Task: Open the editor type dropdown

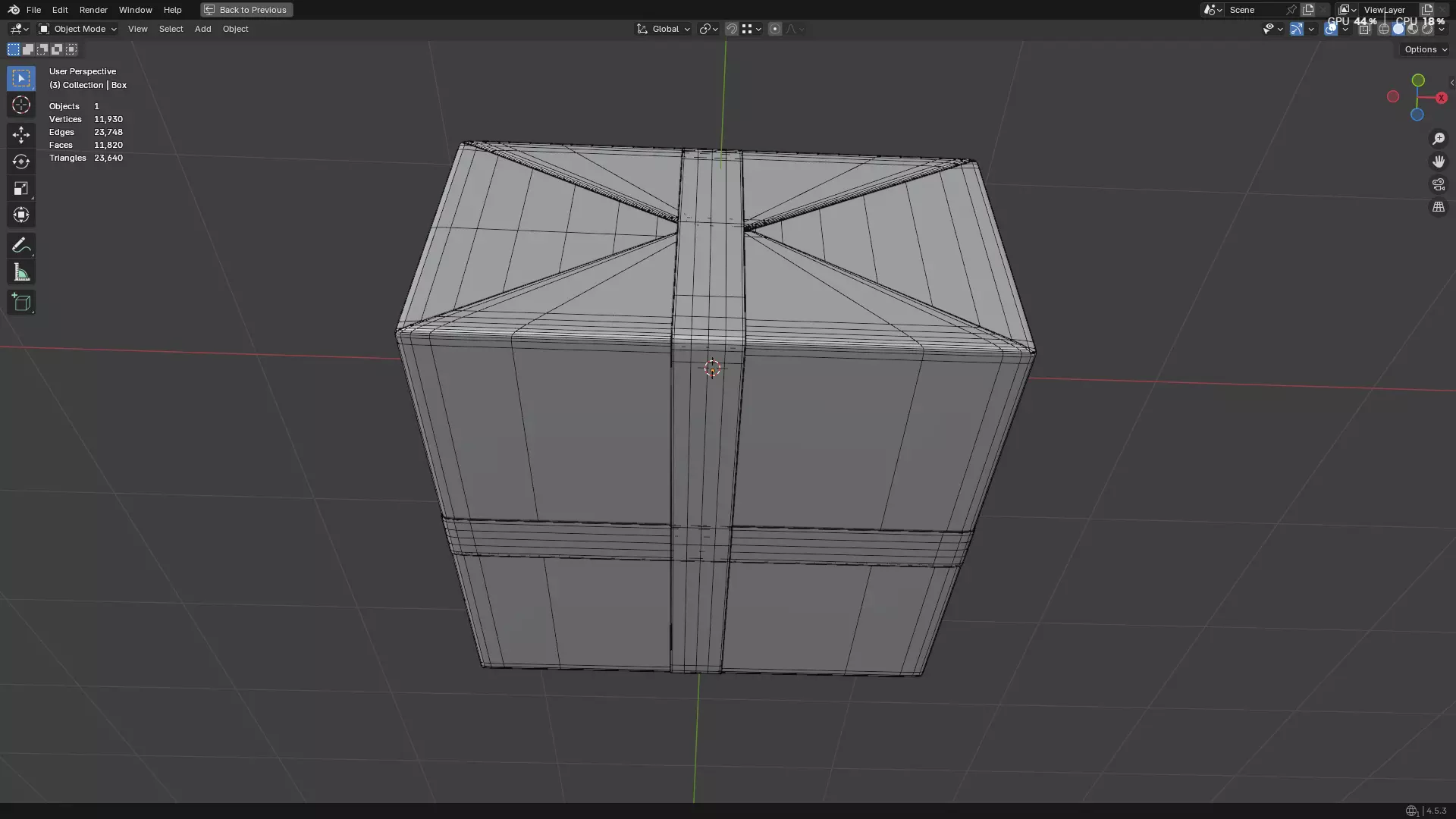Action: tap(19, 29)
